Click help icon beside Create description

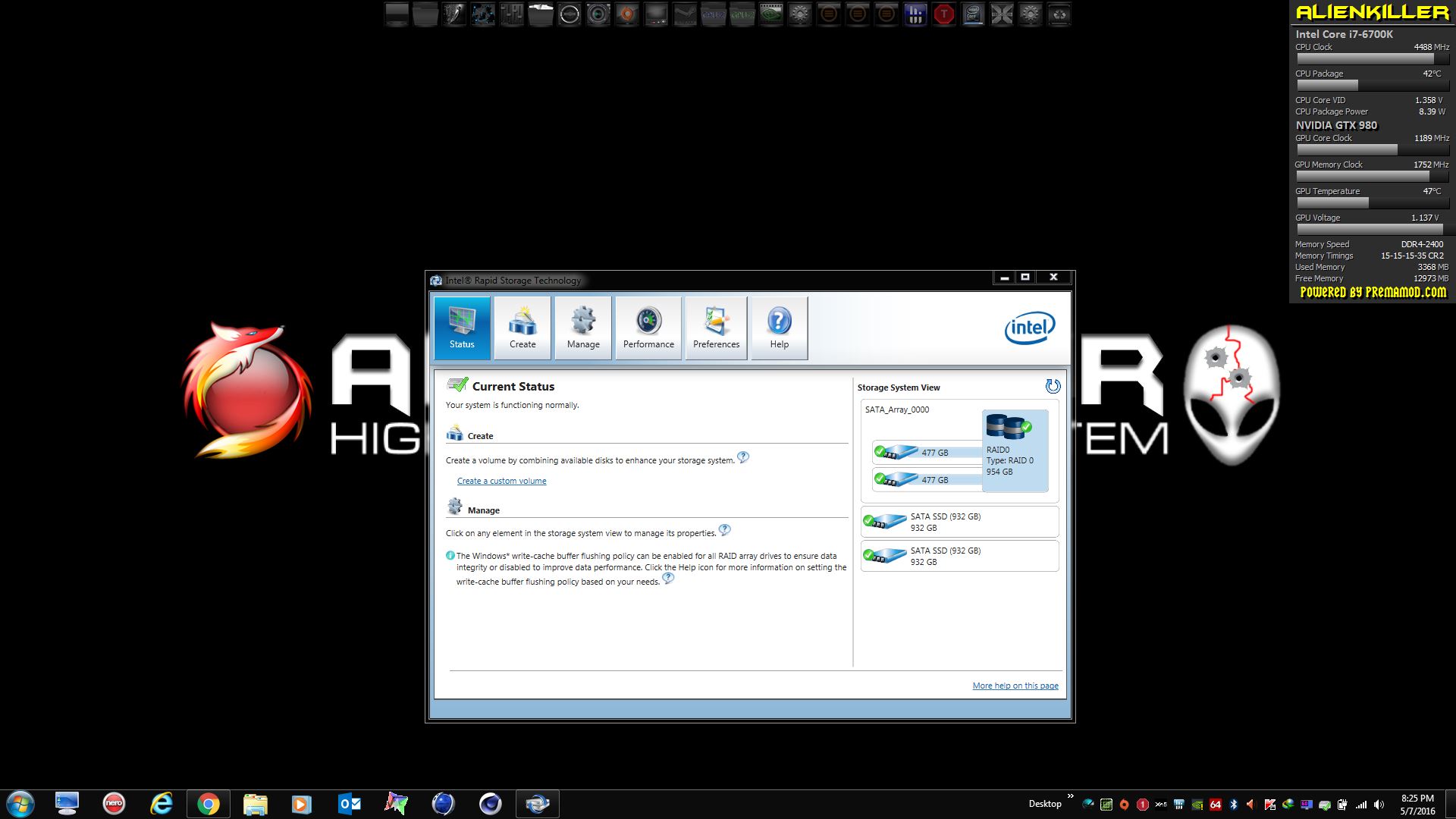click(x=743, y=457)
